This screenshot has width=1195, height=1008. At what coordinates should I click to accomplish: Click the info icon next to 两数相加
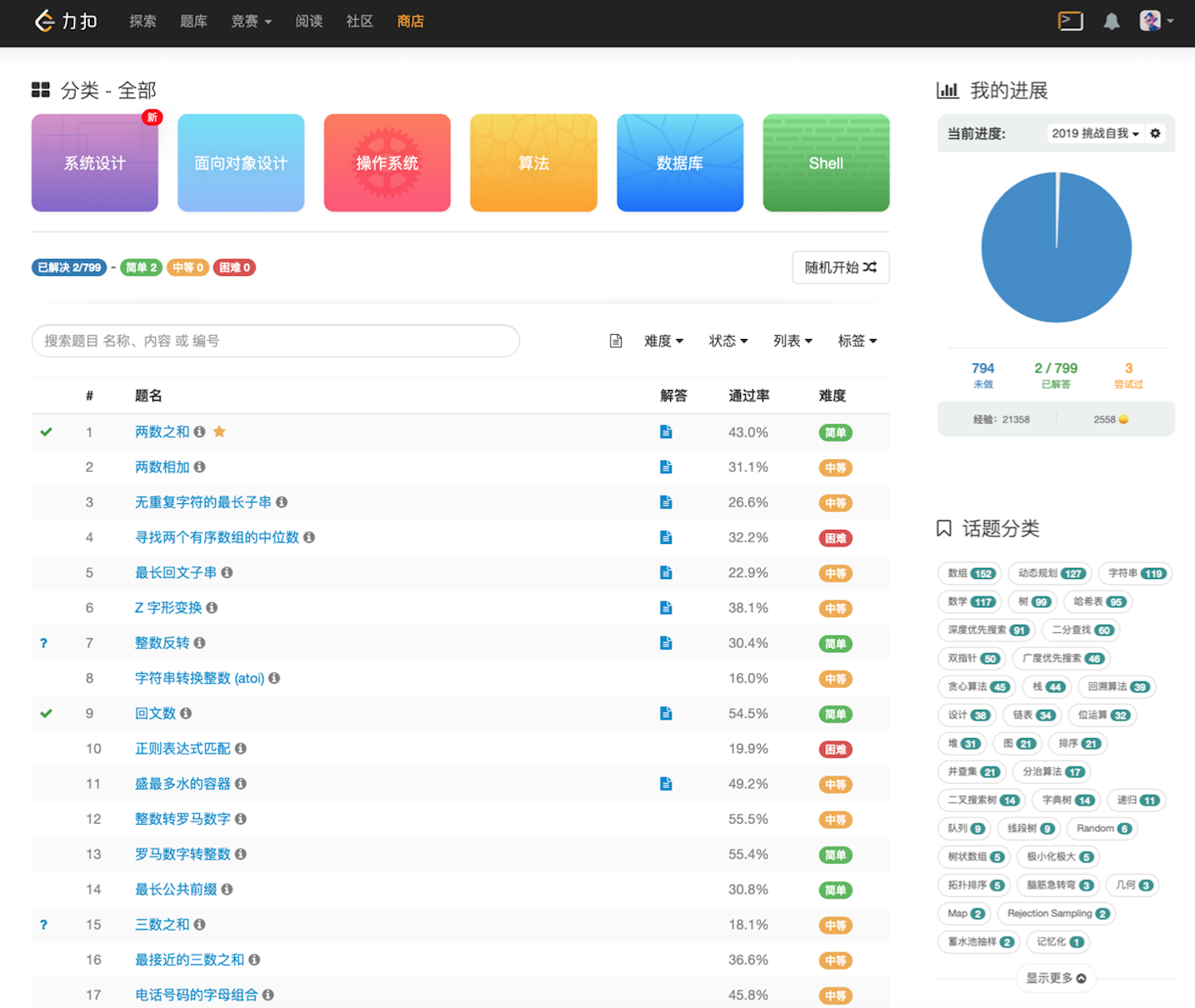pyautogui.click(x=199, y=467)
